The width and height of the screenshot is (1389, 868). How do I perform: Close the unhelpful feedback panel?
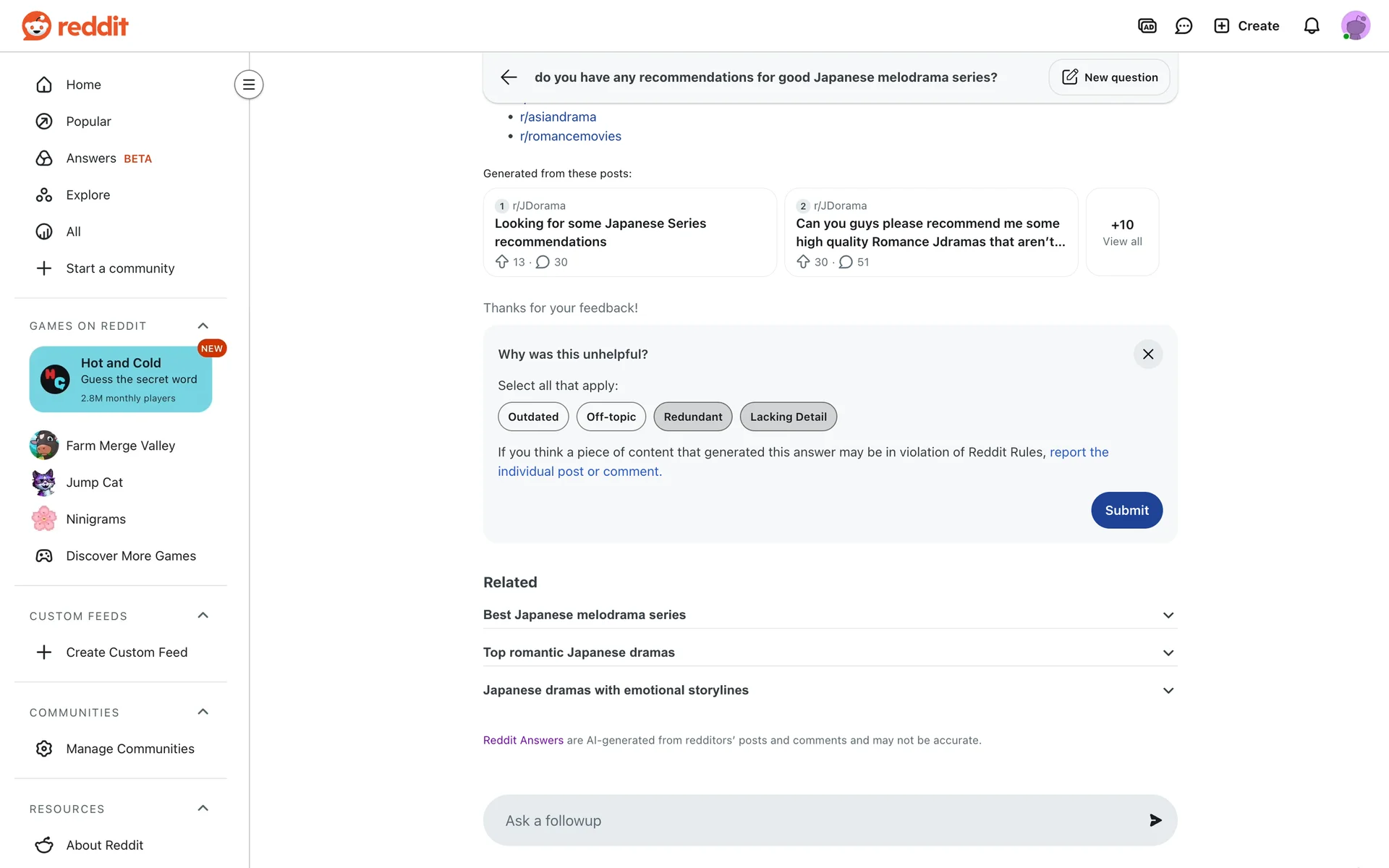pos(1147,354)
